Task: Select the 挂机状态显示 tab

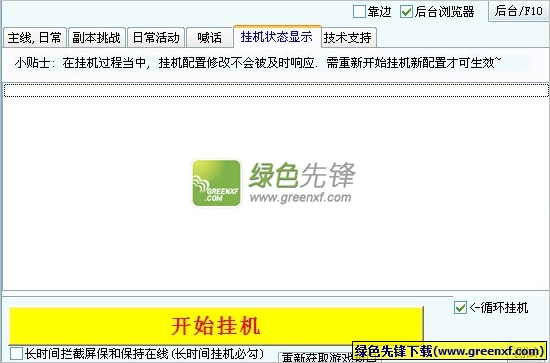Action: (x=277, y=36)
